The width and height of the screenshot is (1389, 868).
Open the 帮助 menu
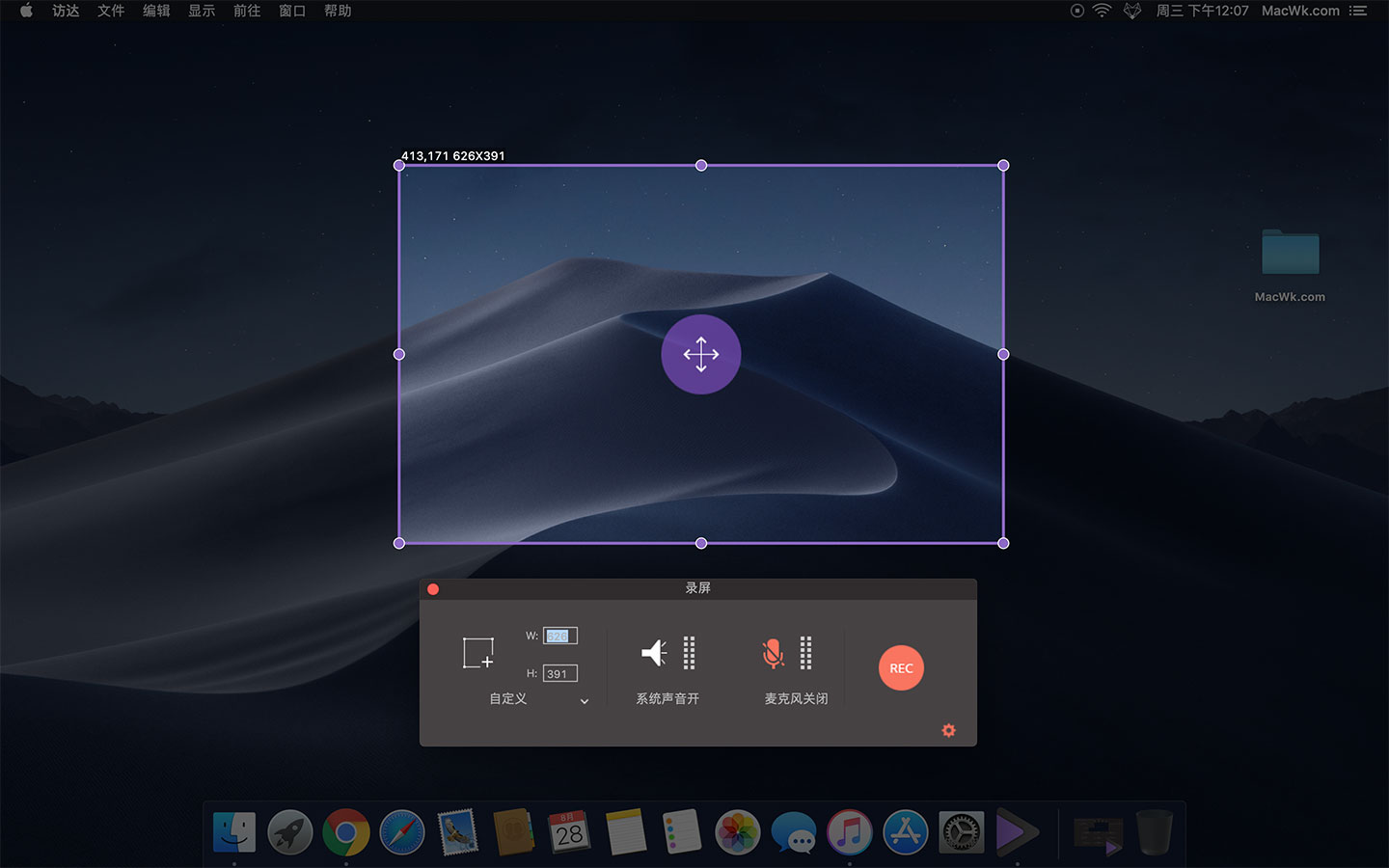[338, 11]
